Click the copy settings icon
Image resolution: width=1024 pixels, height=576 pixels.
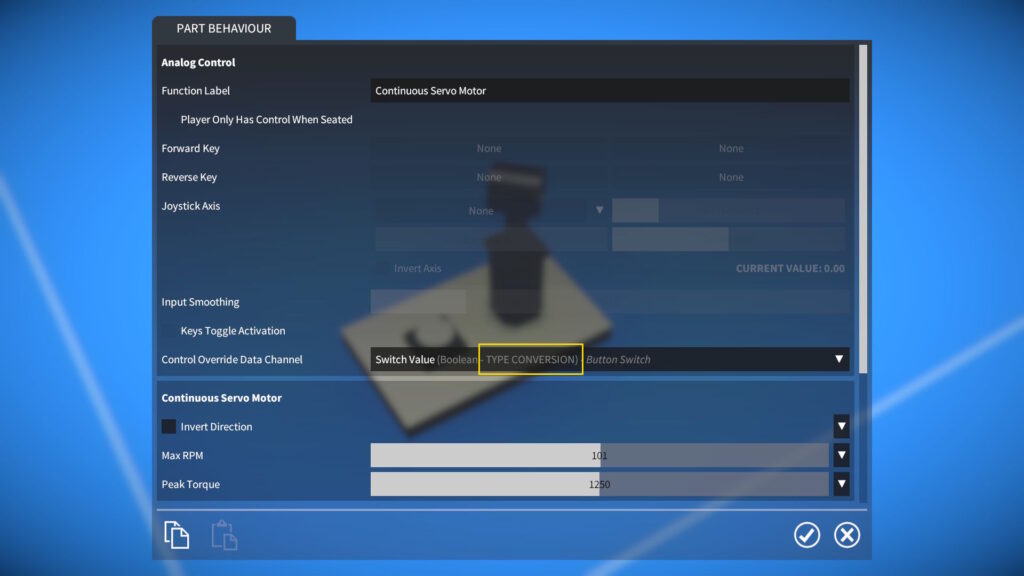pos(177,535)
